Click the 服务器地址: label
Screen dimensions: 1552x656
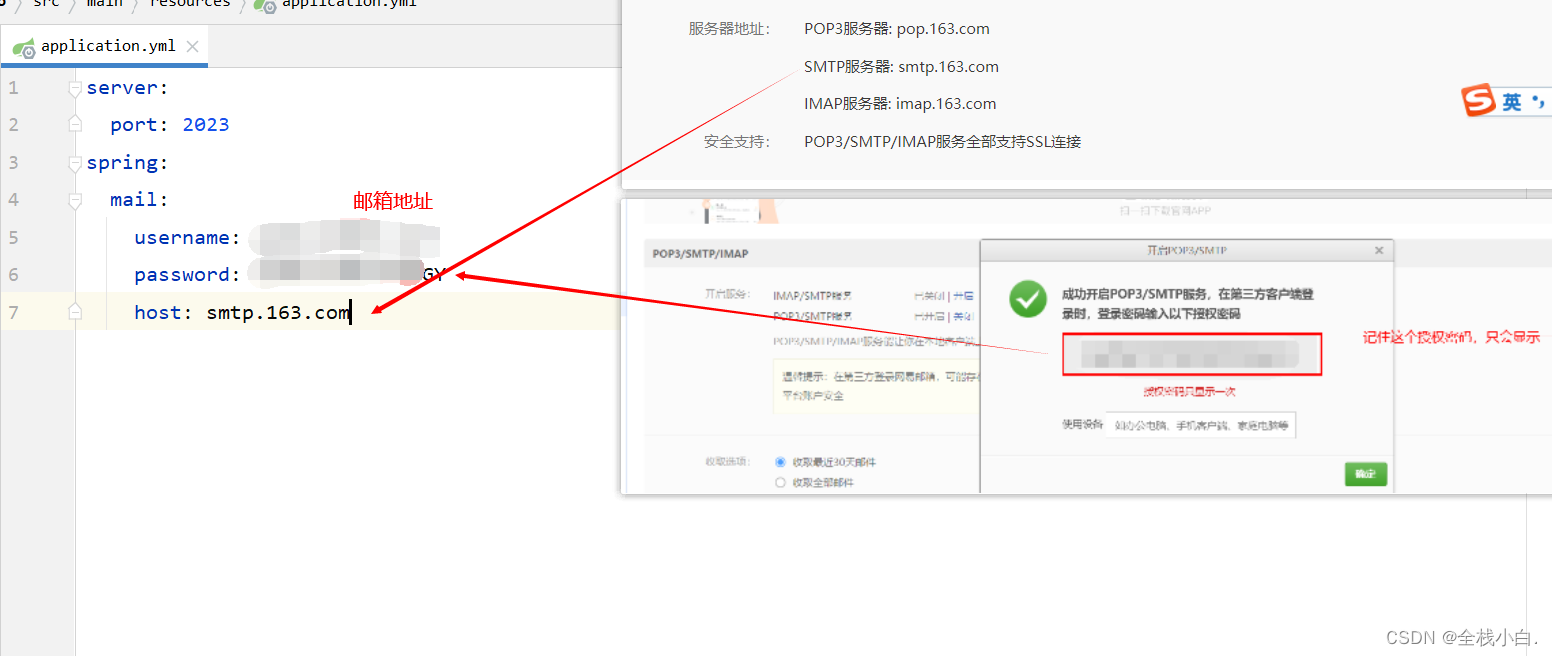pos(729,29)
